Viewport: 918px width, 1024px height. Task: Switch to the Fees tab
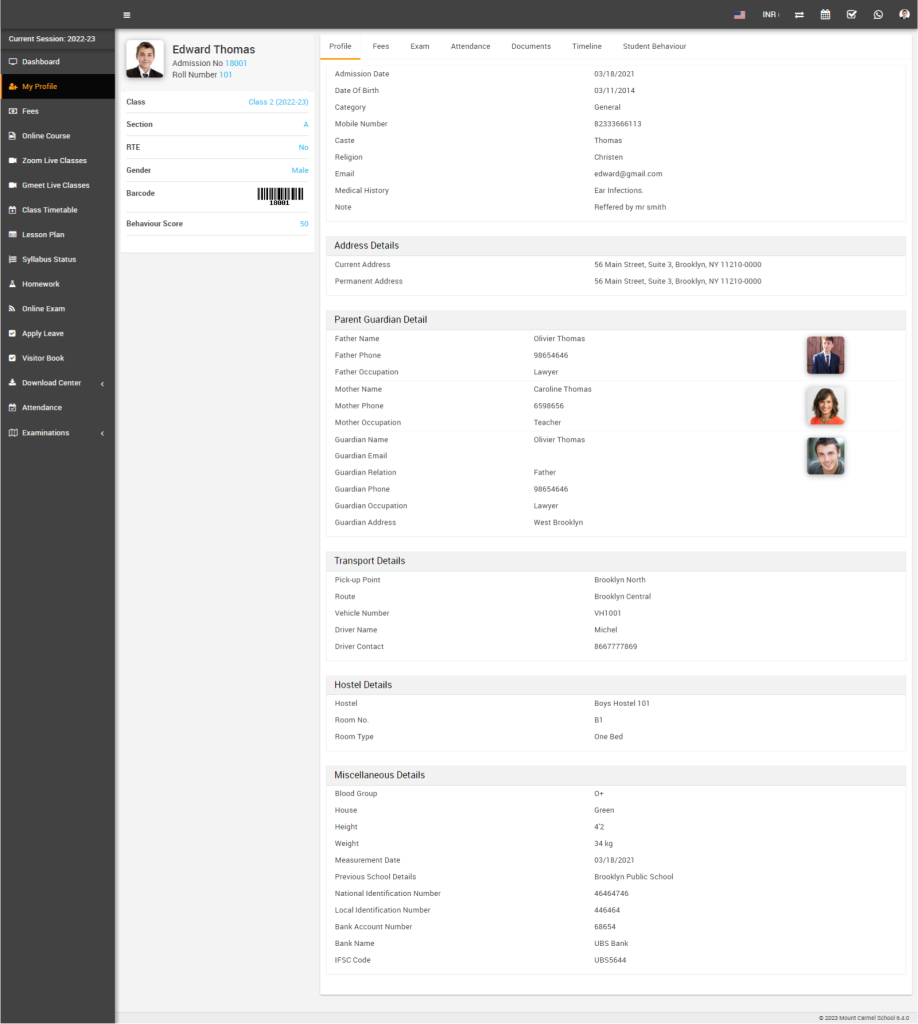(x=381, y=47)
